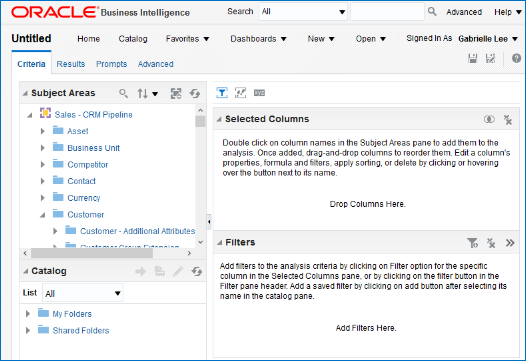This screenshot has width=526, height=361.
Task: Collapse left pane with splitter arrow
Action: pos(209,221)
